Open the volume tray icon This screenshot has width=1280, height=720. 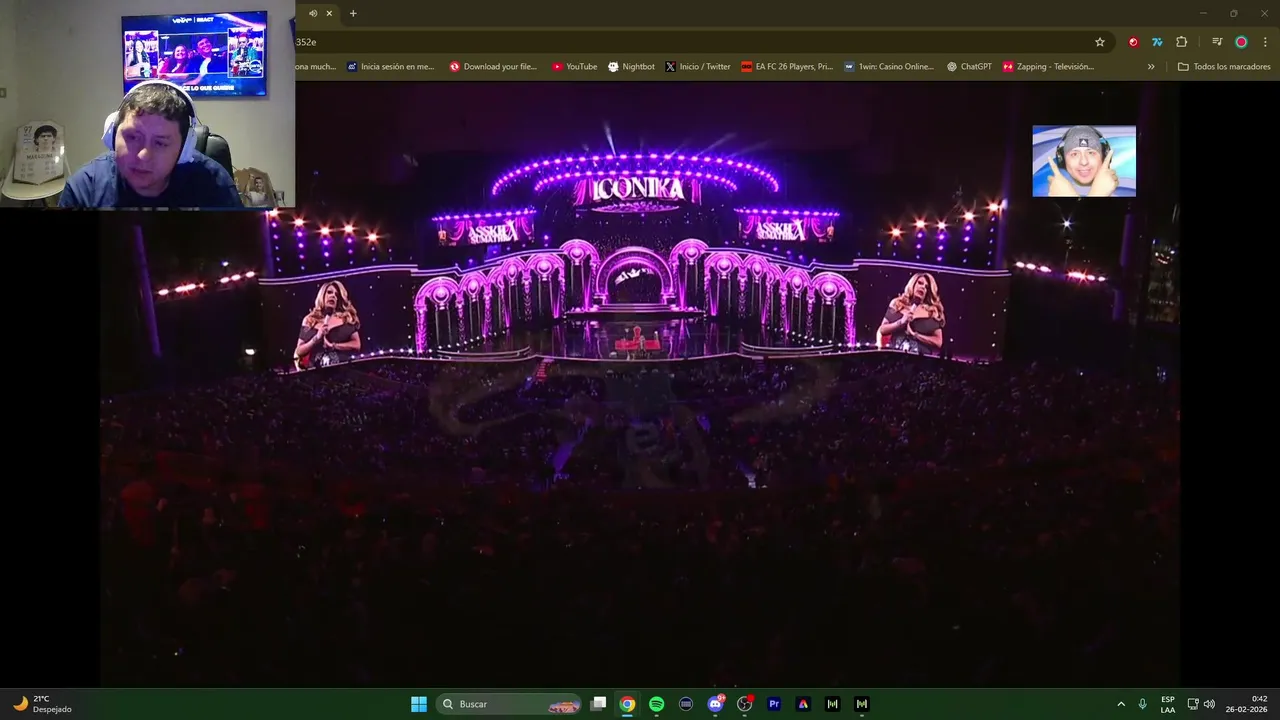[1209, 704]
